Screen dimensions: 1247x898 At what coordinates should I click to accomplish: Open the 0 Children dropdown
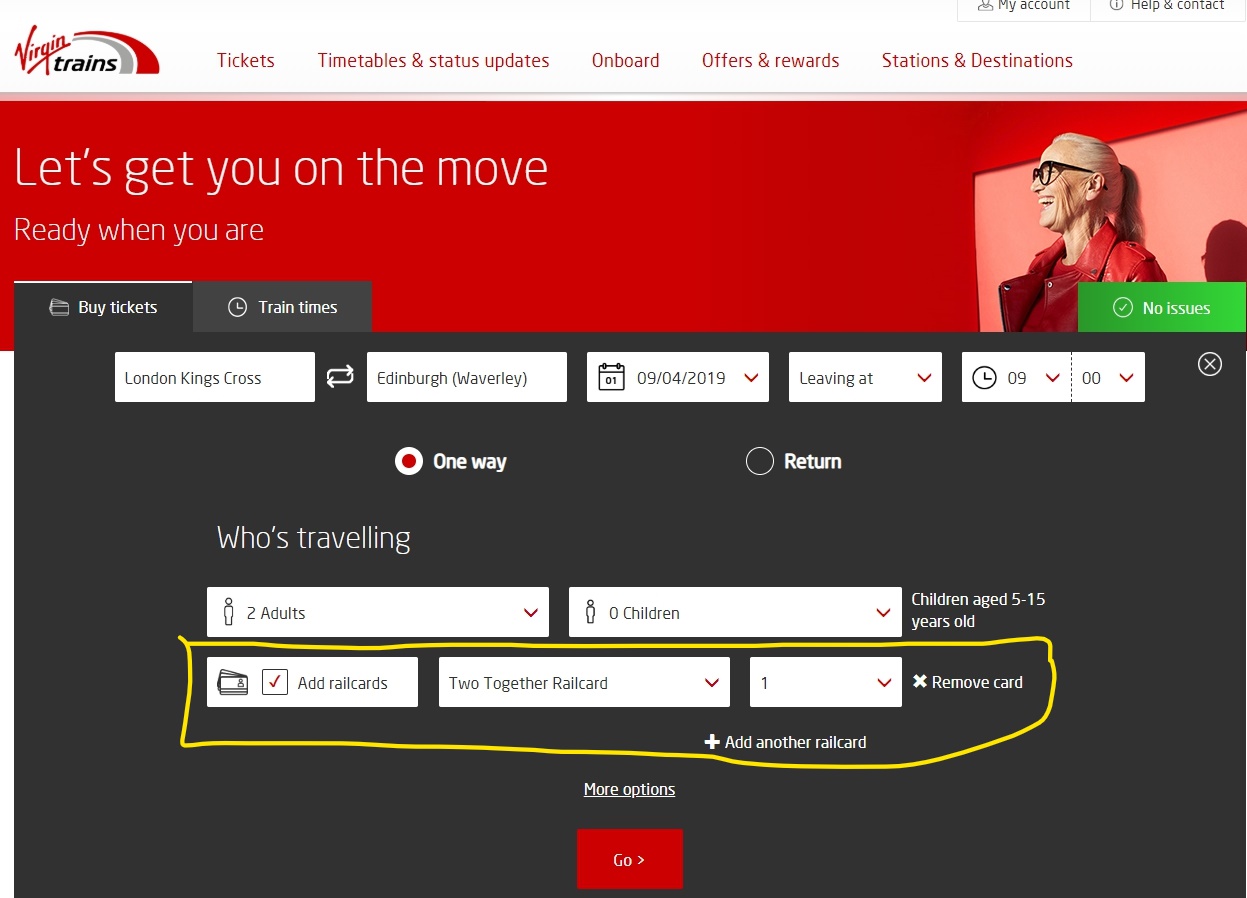click(735, 612)
